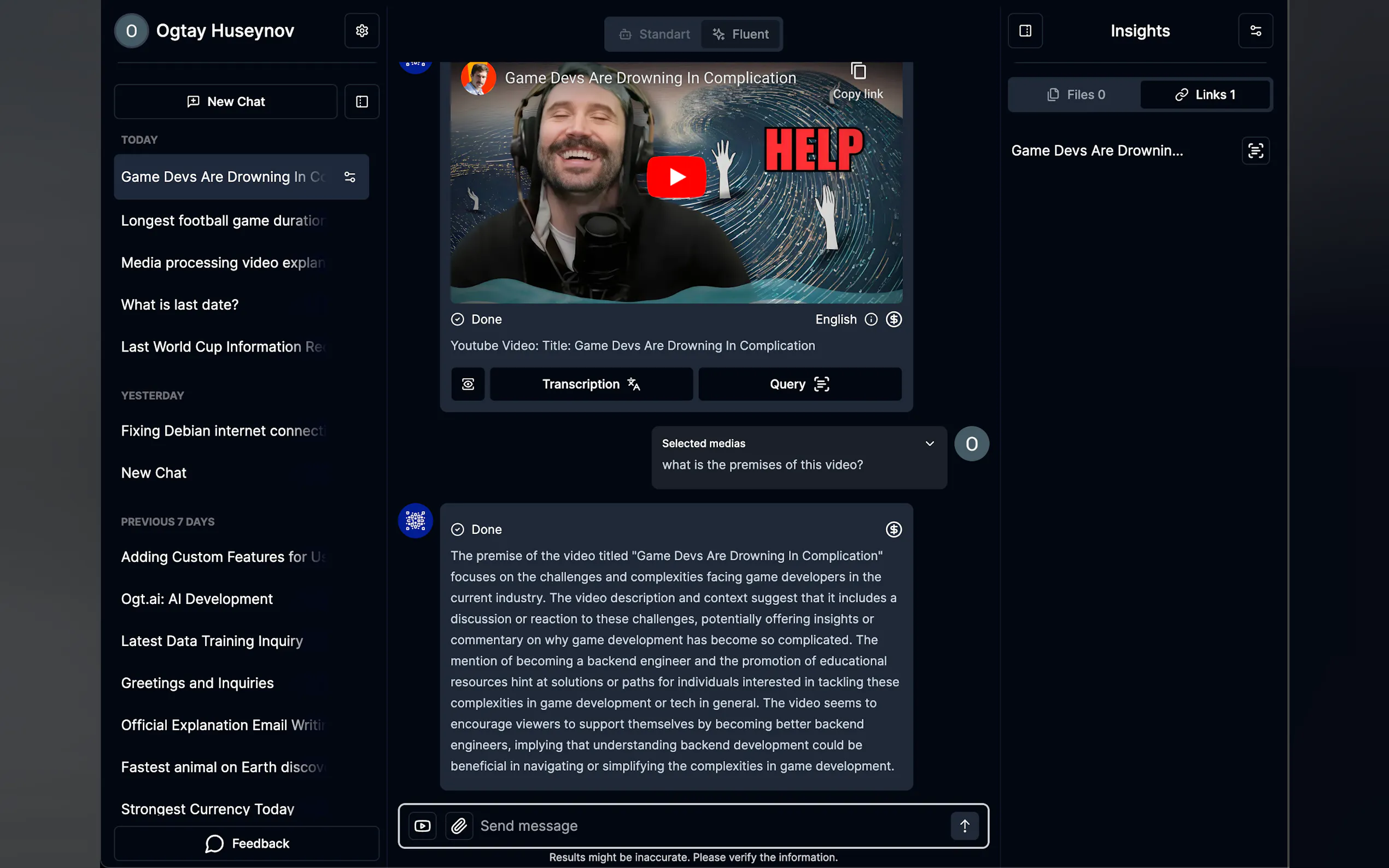
Task: Toggle the chat sidebar panel
Action: tap(362, 102)
